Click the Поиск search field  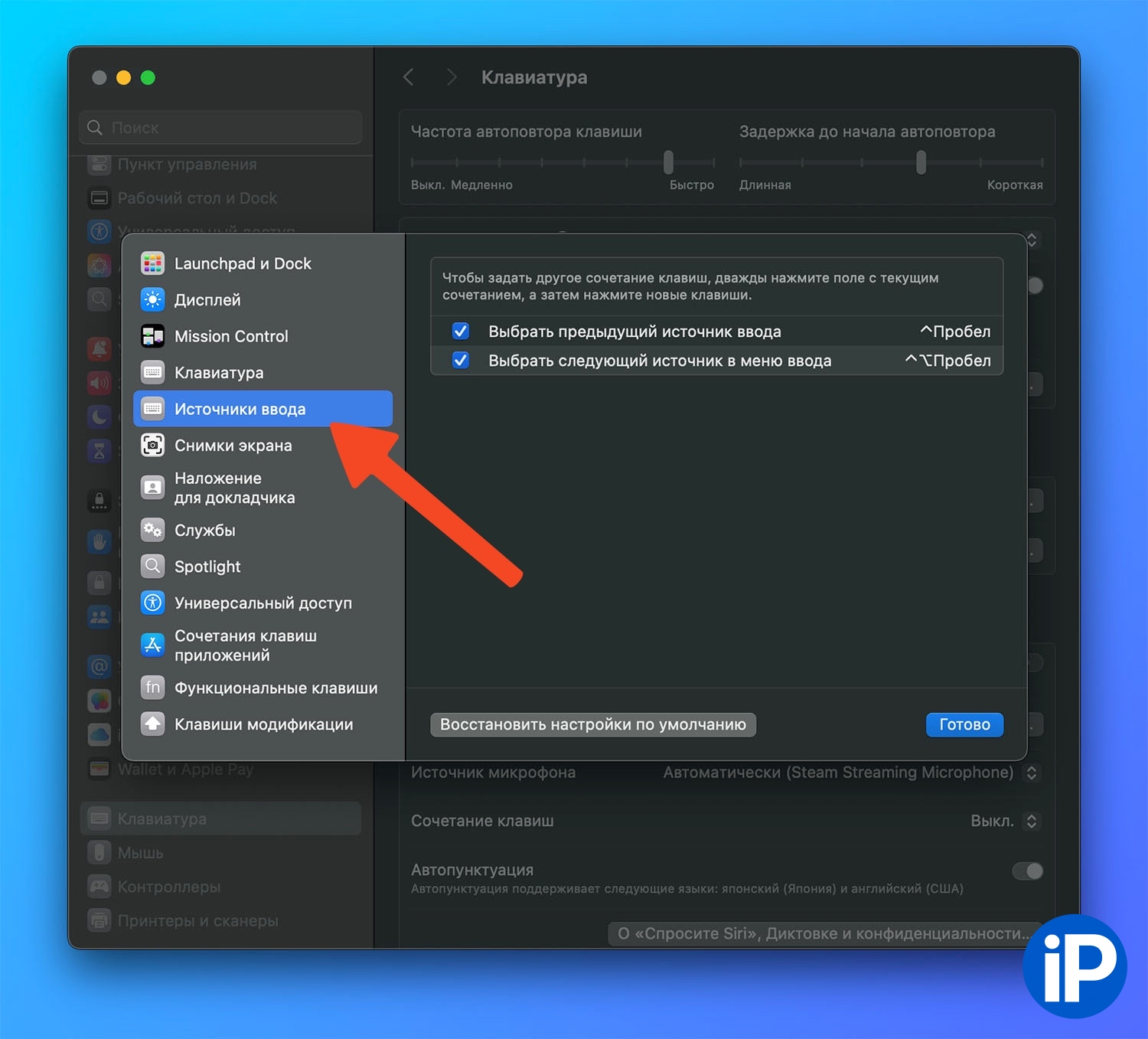click(220, 128)
